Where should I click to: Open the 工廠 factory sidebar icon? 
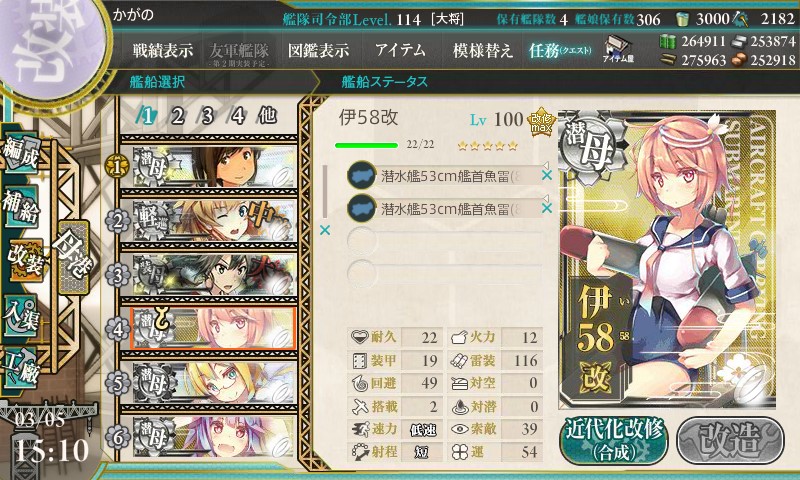tap(21, 368)
